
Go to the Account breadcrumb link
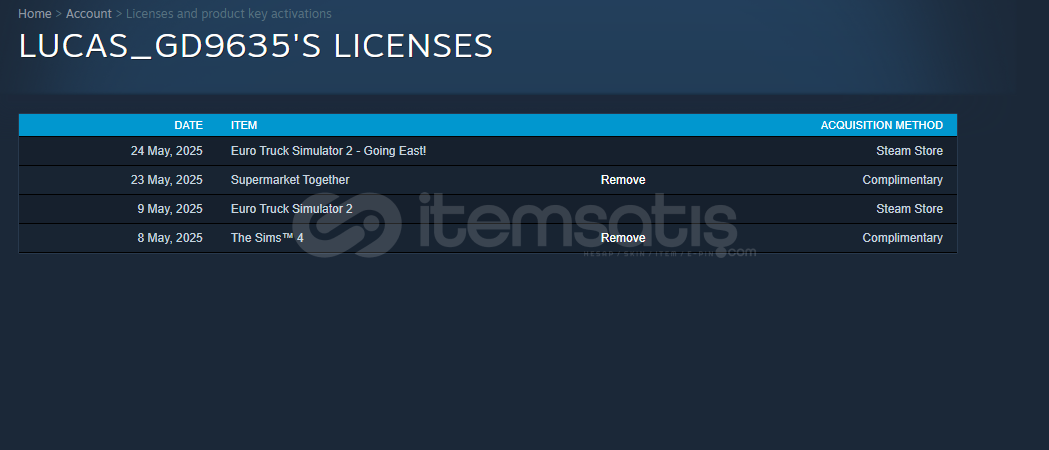pyautogui.click(x=89, y=13)
